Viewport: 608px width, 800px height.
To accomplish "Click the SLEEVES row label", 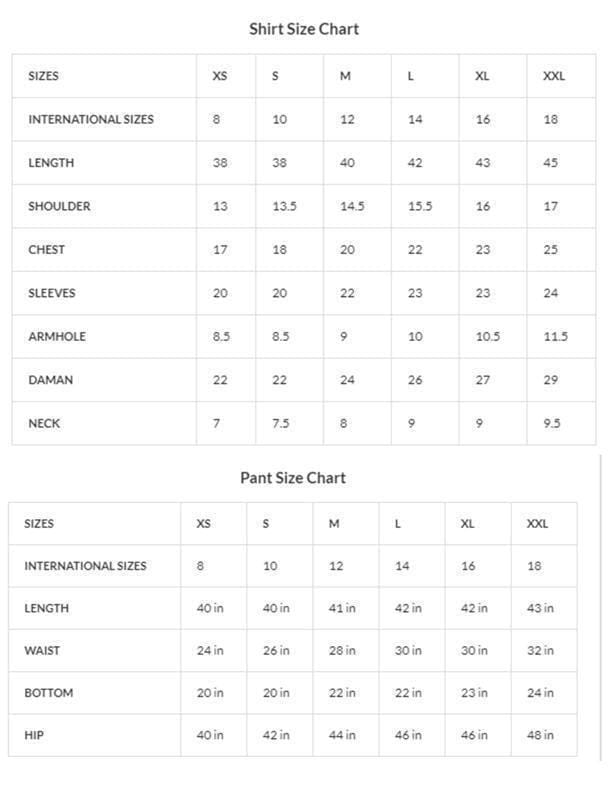I will point(52,293).
